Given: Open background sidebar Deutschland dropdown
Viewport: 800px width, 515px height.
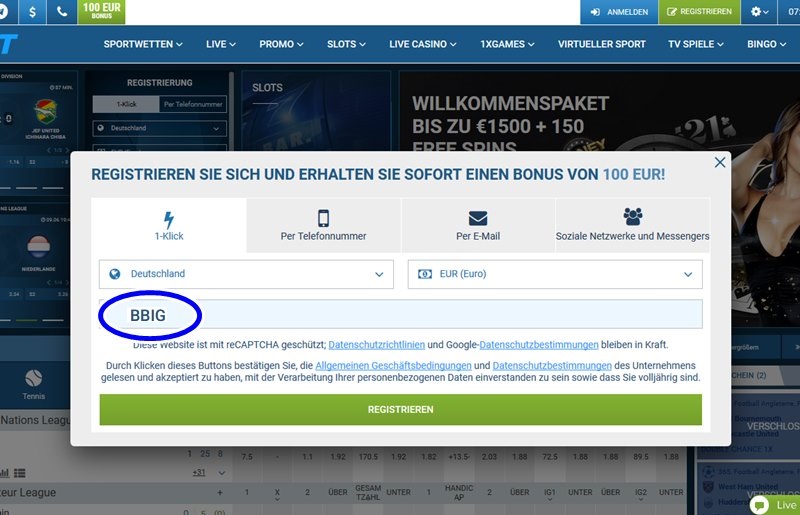Looking at the screenshot, I should click(x=160, y=128).
